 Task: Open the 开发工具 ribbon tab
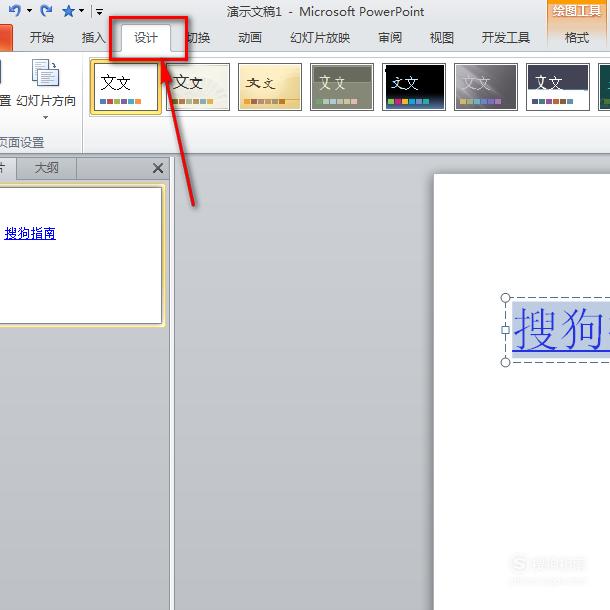505,38
